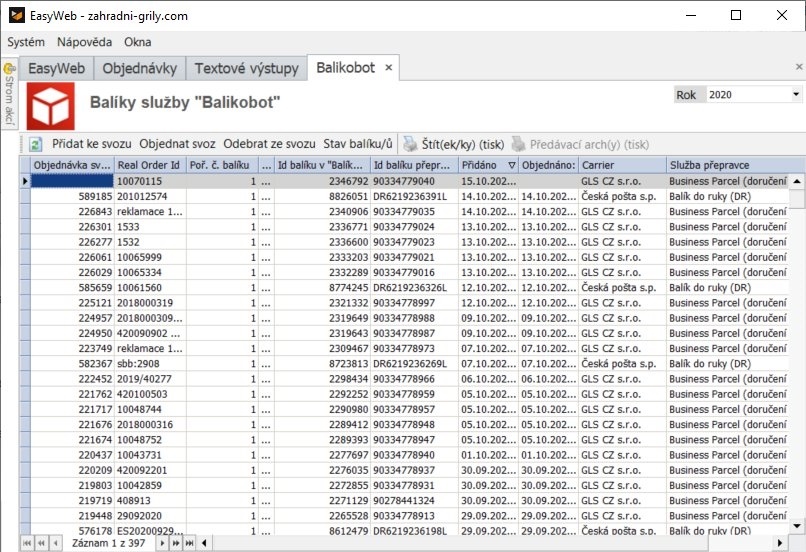Screen dimensions: 806x552
Task: Open the Systém menu
Action: [x=26, y=42]
